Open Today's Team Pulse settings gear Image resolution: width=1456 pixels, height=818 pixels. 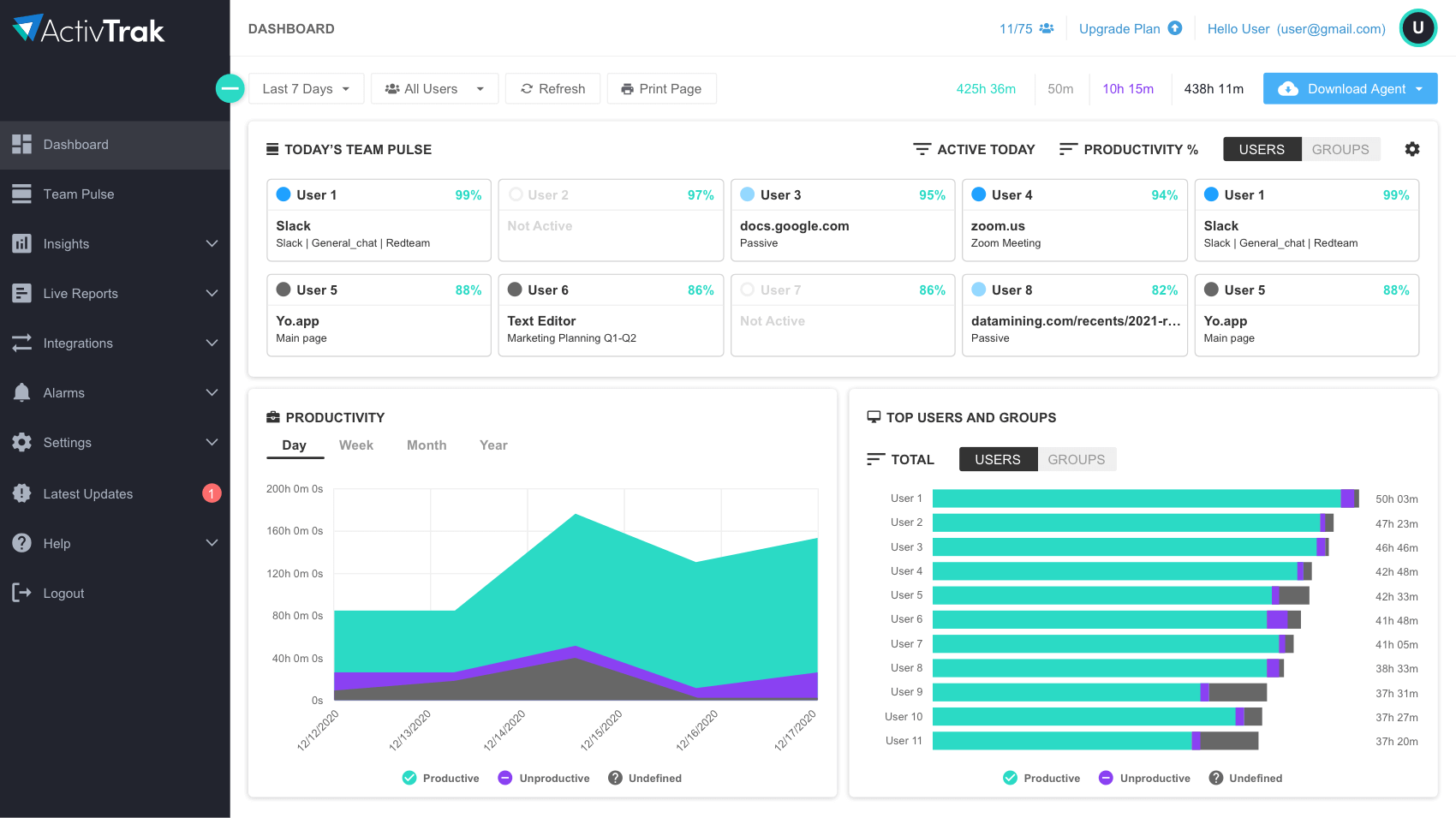pos(1412,149)
